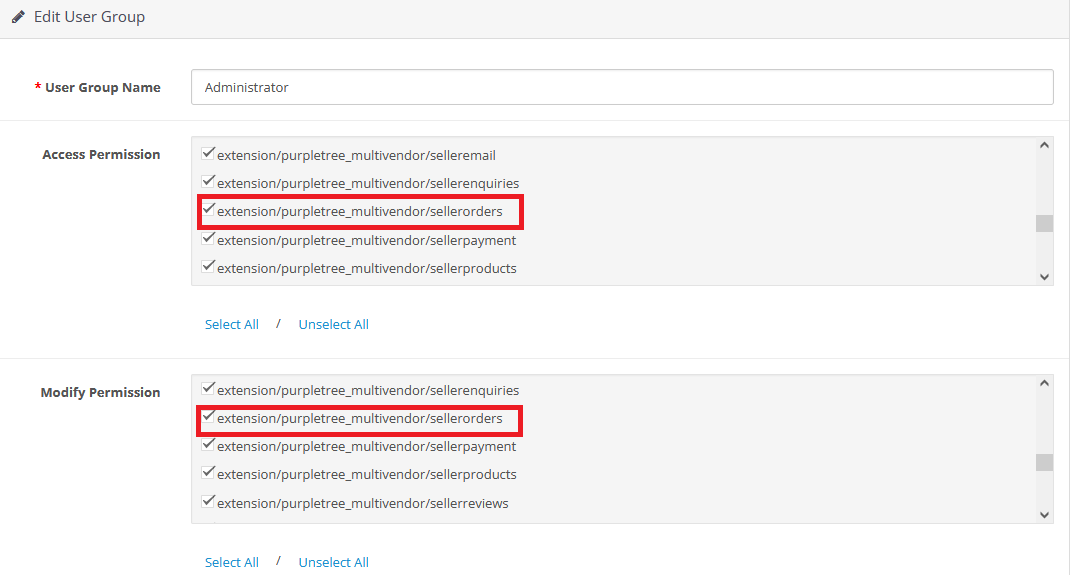
Task: Click the Modify Permission scrollbar thumb
Action: 1044,462
